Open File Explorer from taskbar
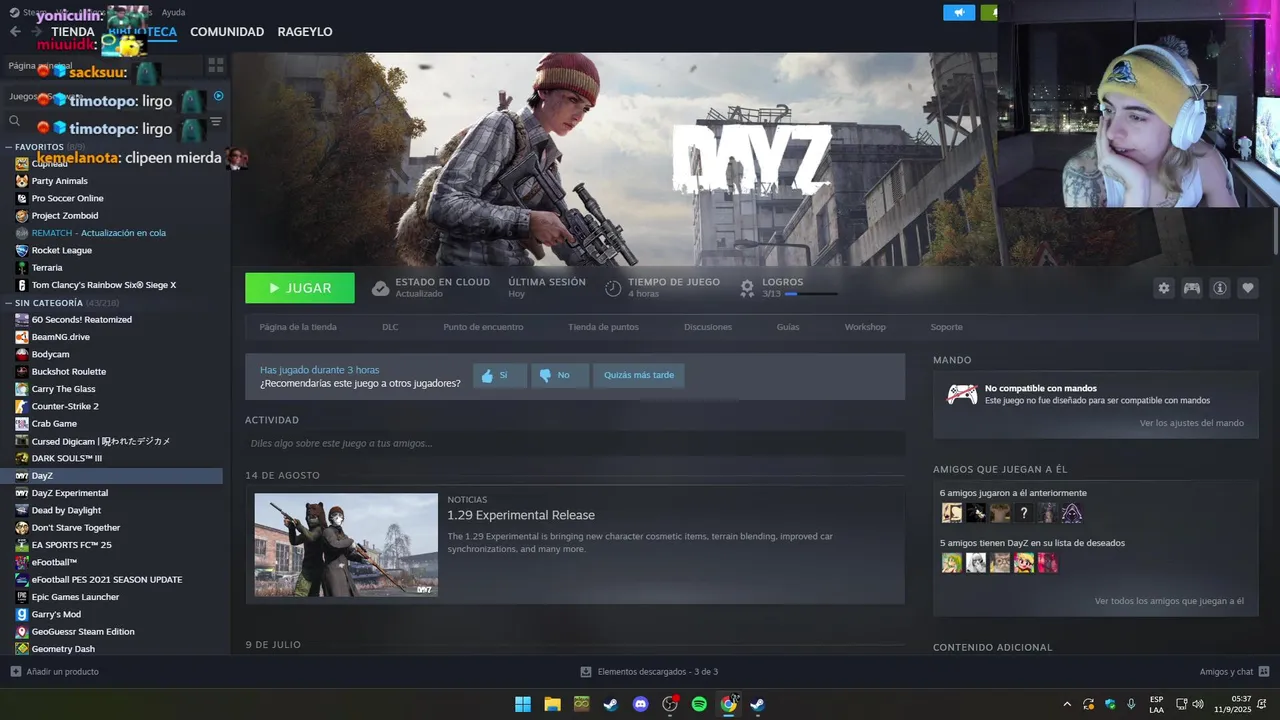The height and width of the screenshot is (720, 1280). click(552, 704)
